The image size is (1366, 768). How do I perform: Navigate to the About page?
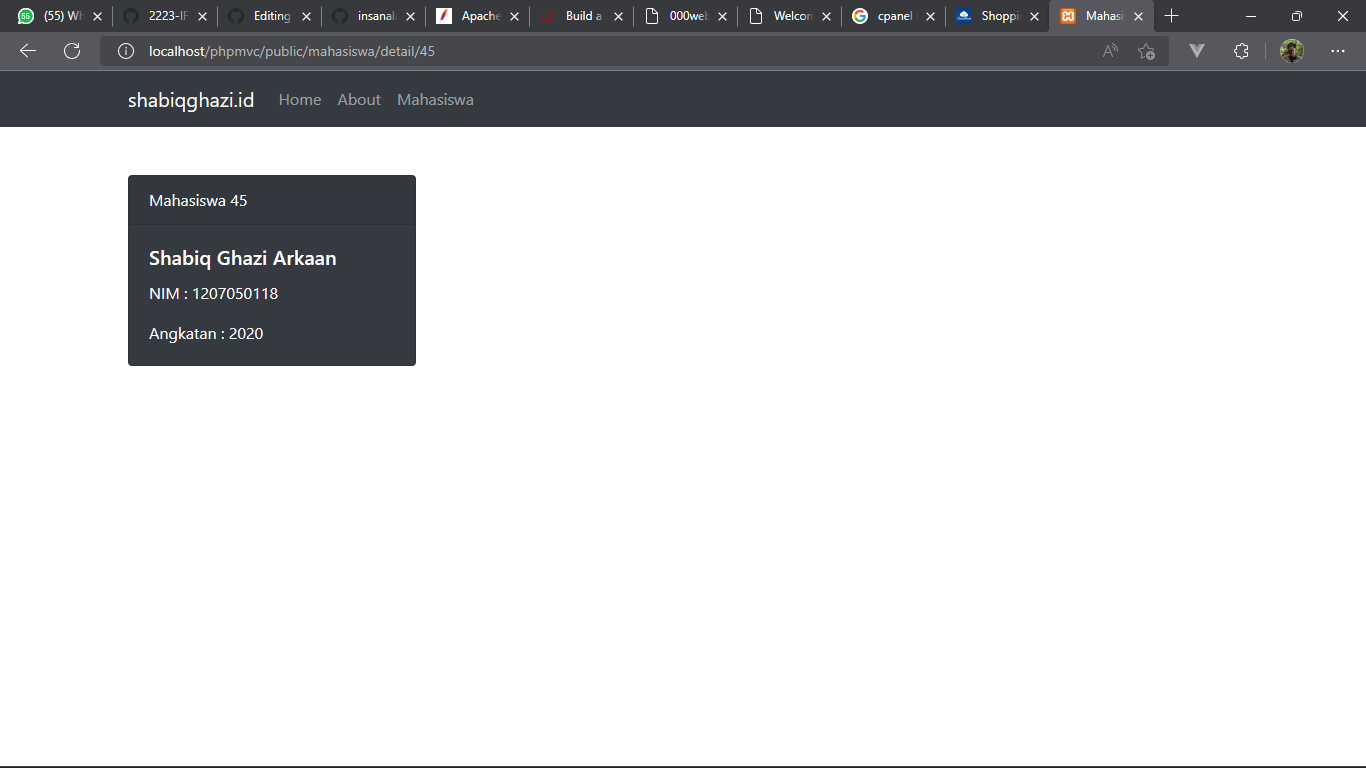point(359,99)
